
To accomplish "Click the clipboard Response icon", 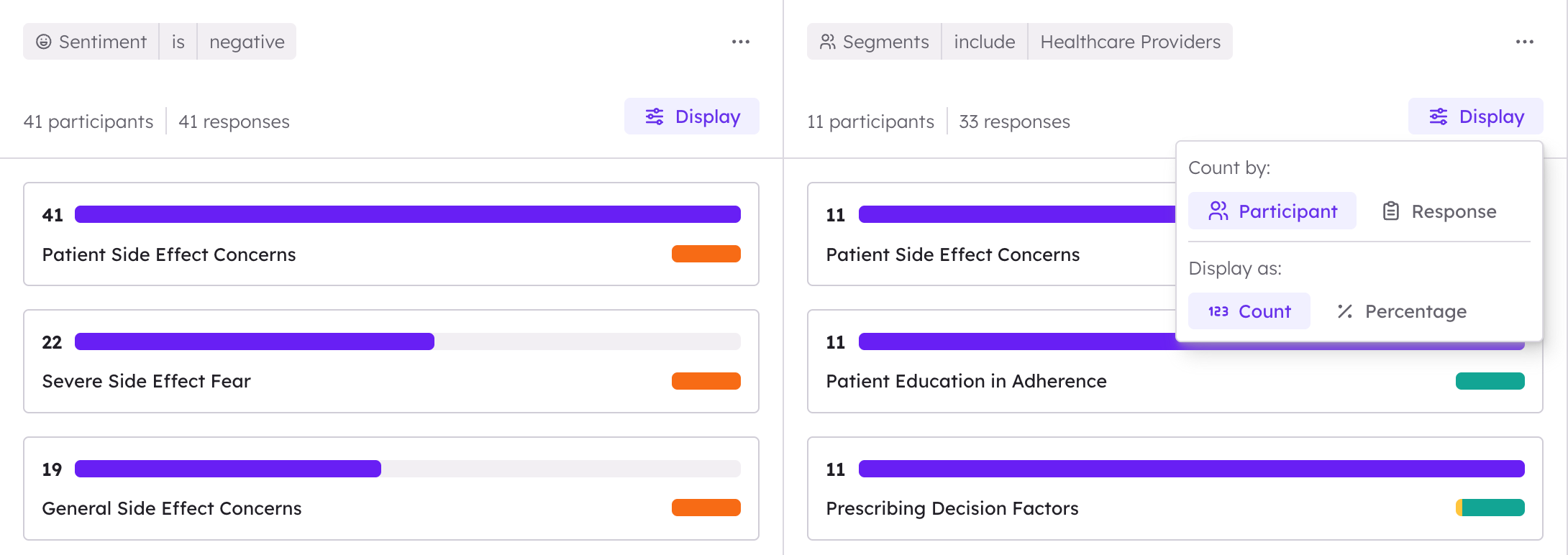I will (1391, 211).
